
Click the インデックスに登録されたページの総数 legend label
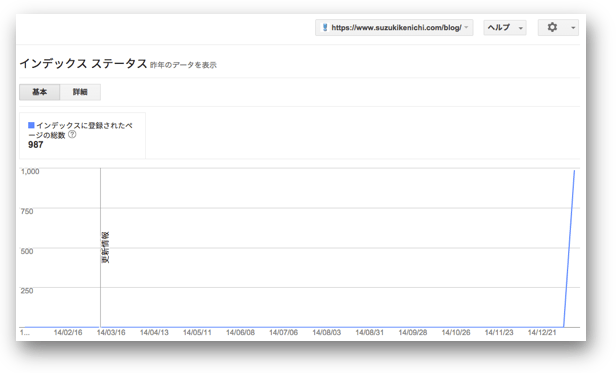point(81,130)
